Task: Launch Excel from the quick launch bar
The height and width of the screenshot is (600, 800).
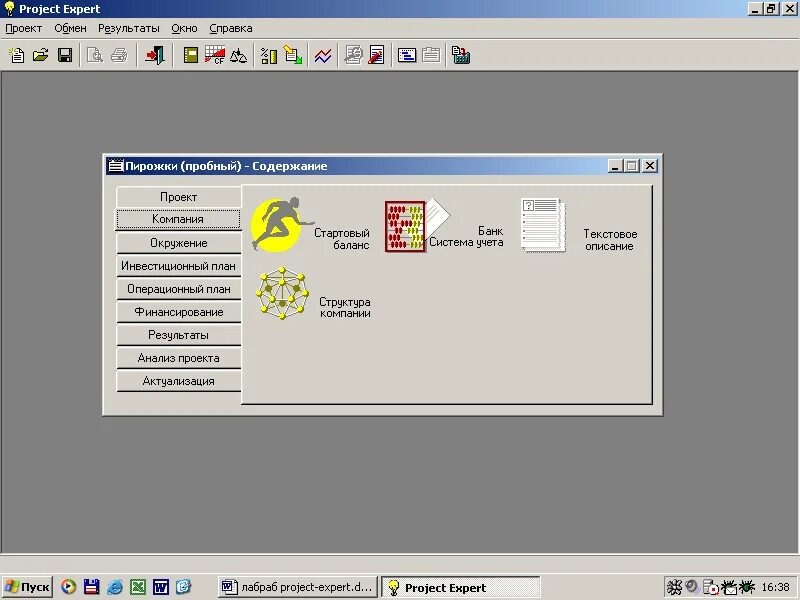Action: [x=138, y=587]
